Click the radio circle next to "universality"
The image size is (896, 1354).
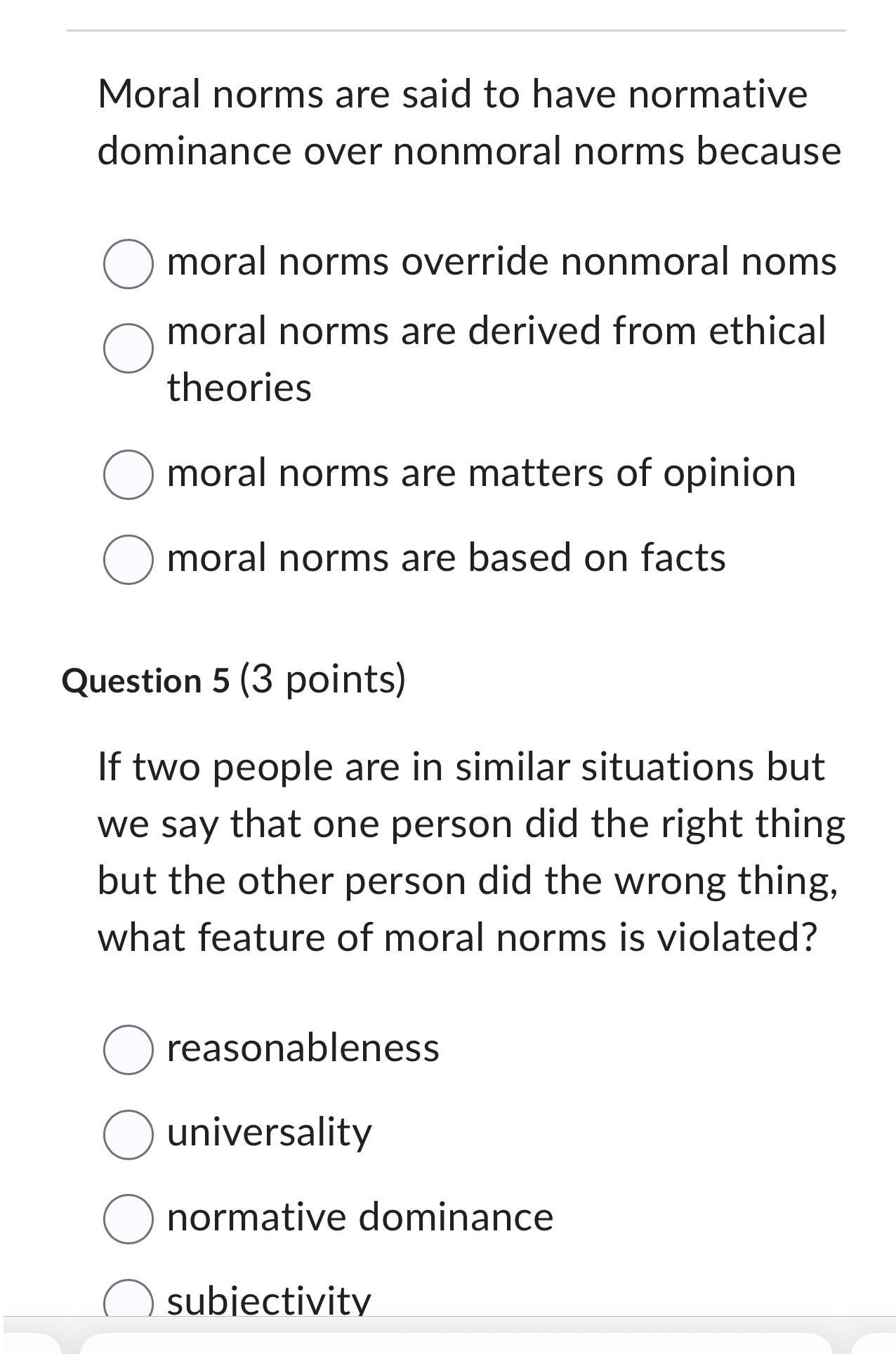click(130, 1131)
